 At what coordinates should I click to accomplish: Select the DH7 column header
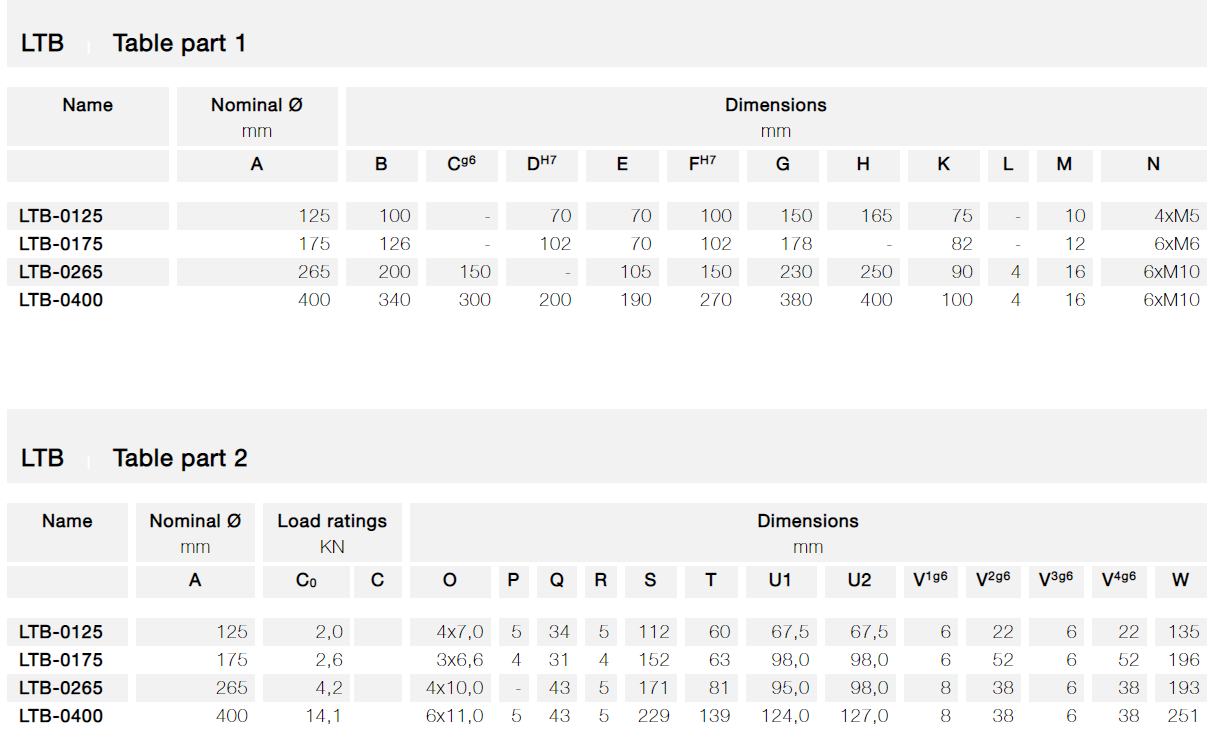tap(542, 165)
